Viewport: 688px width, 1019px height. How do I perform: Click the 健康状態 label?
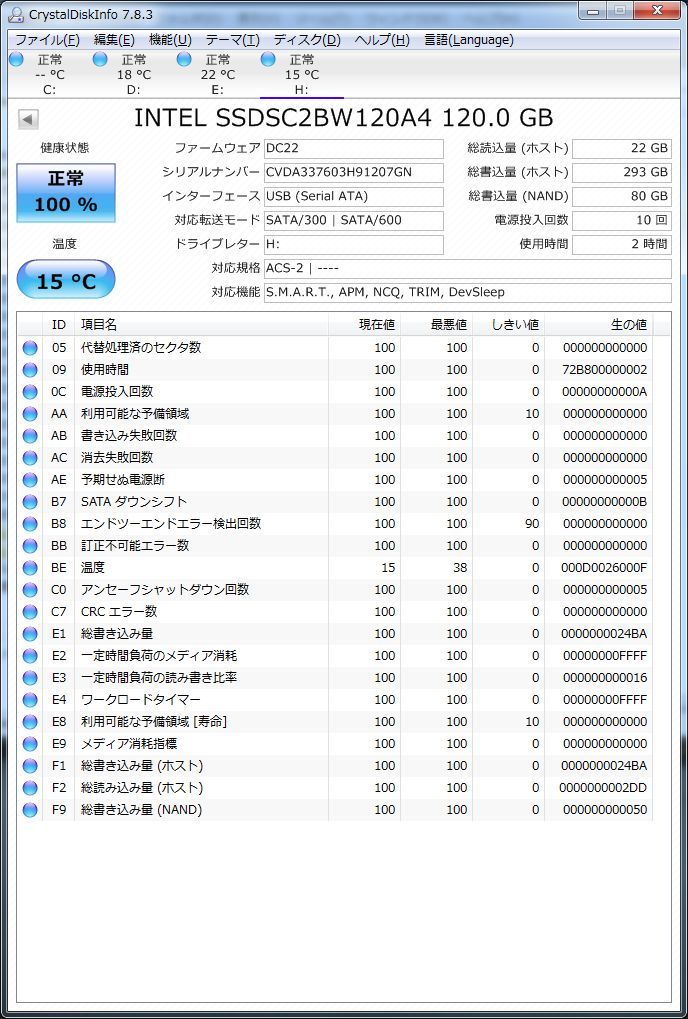[65, 148]
